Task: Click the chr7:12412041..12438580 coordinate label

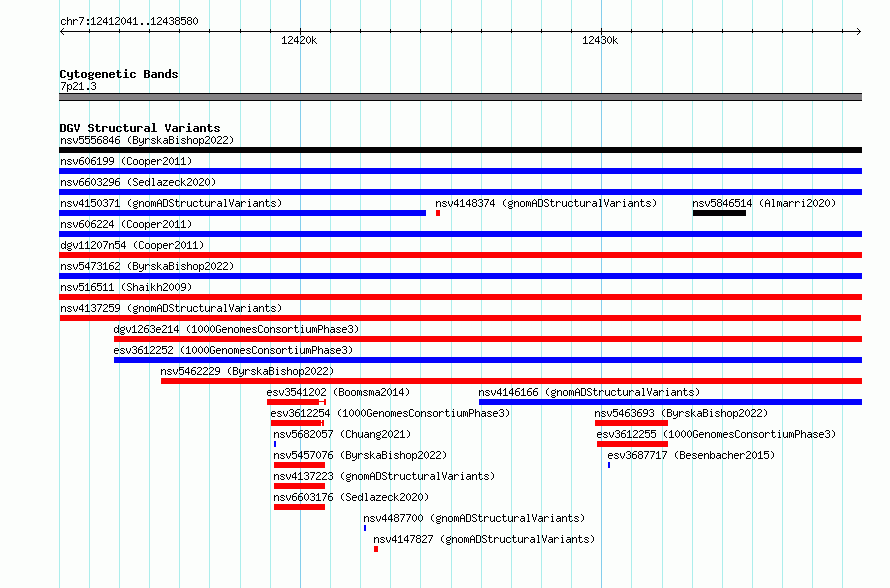Action: click(x=129, y=21)
